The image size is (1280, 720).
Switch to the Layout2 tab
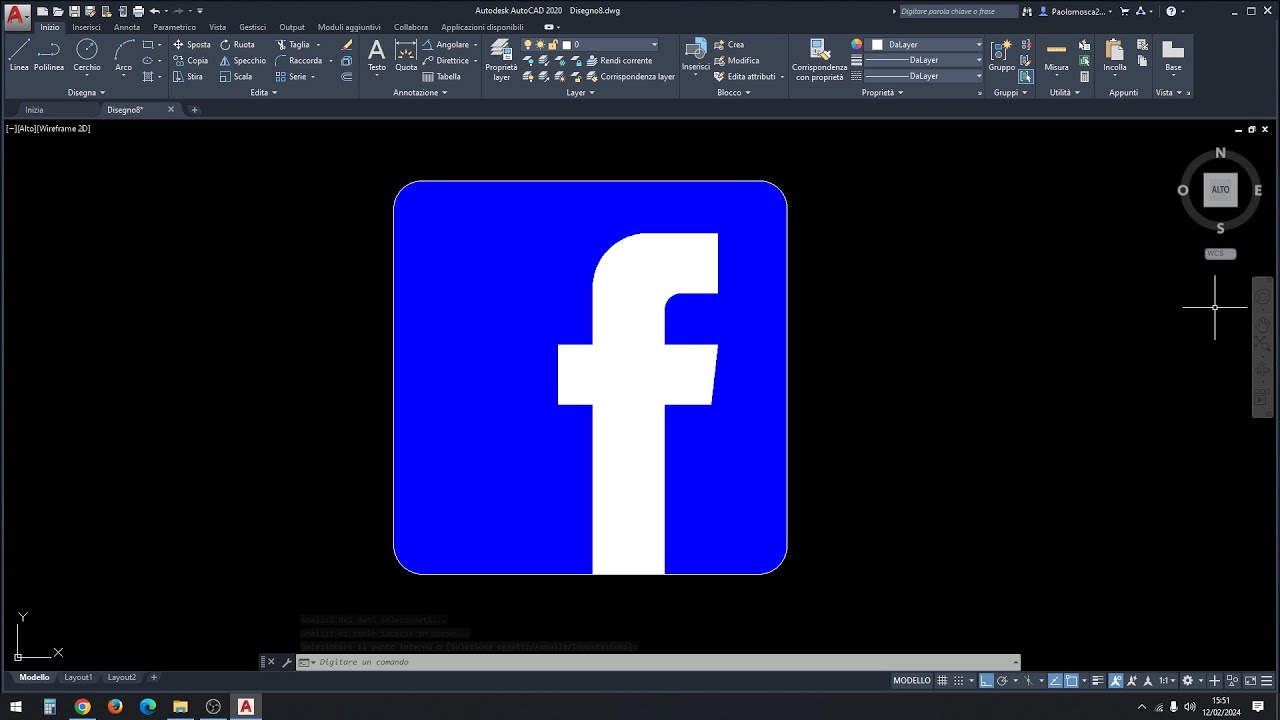[122, 678]
